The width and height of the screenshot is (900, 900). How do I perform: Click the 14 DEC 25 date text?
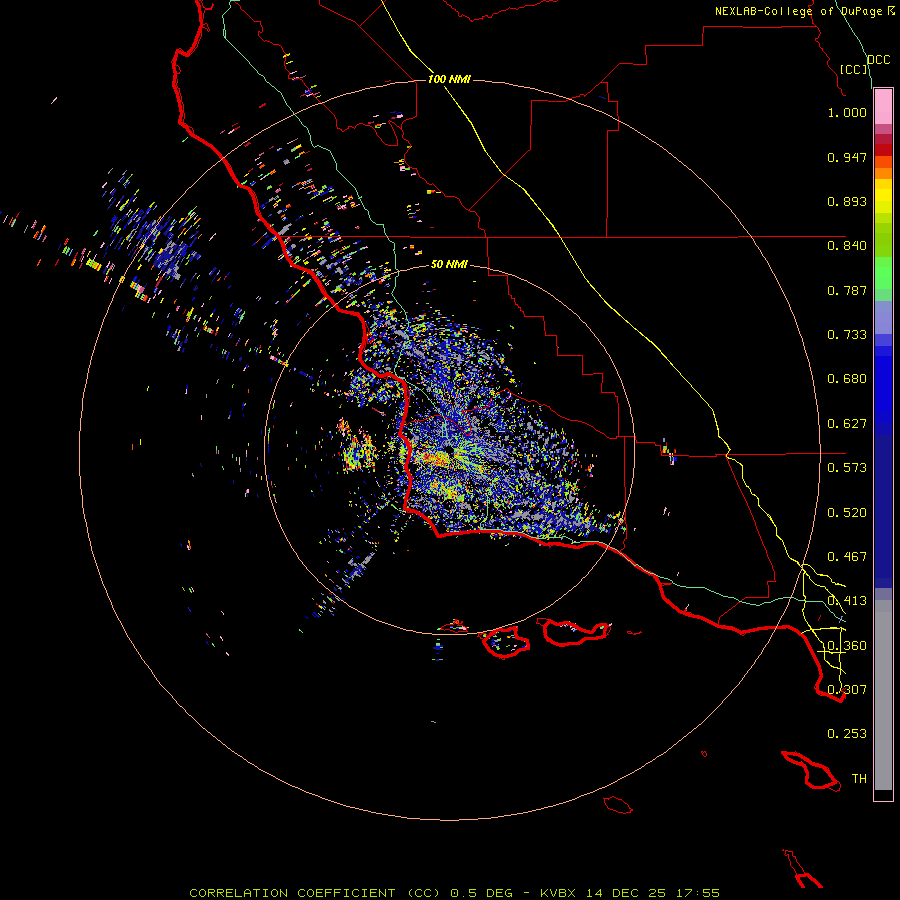(626, 893)
